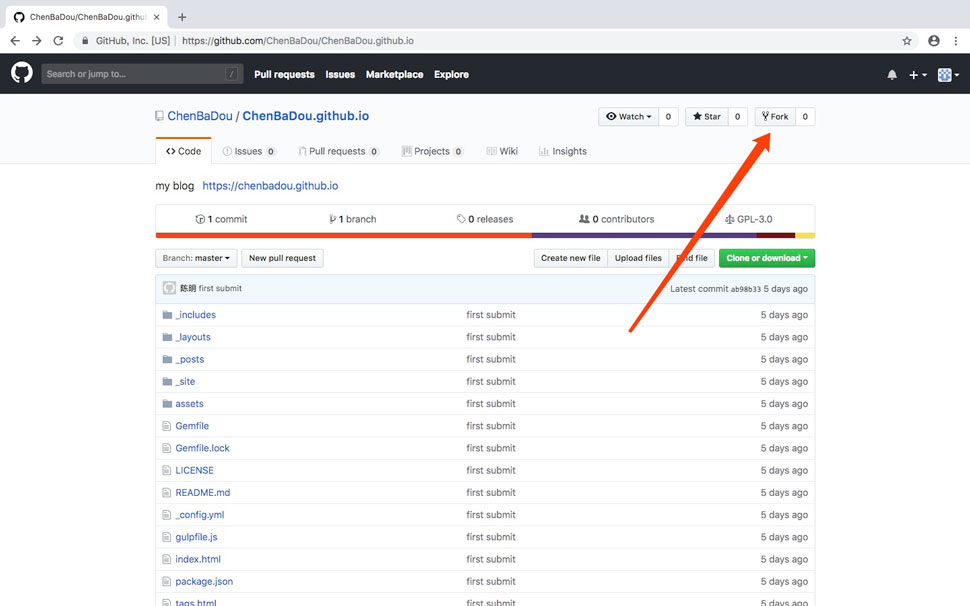
Task: Click the Gemfile file icon
Action: (x=166, y=426)
